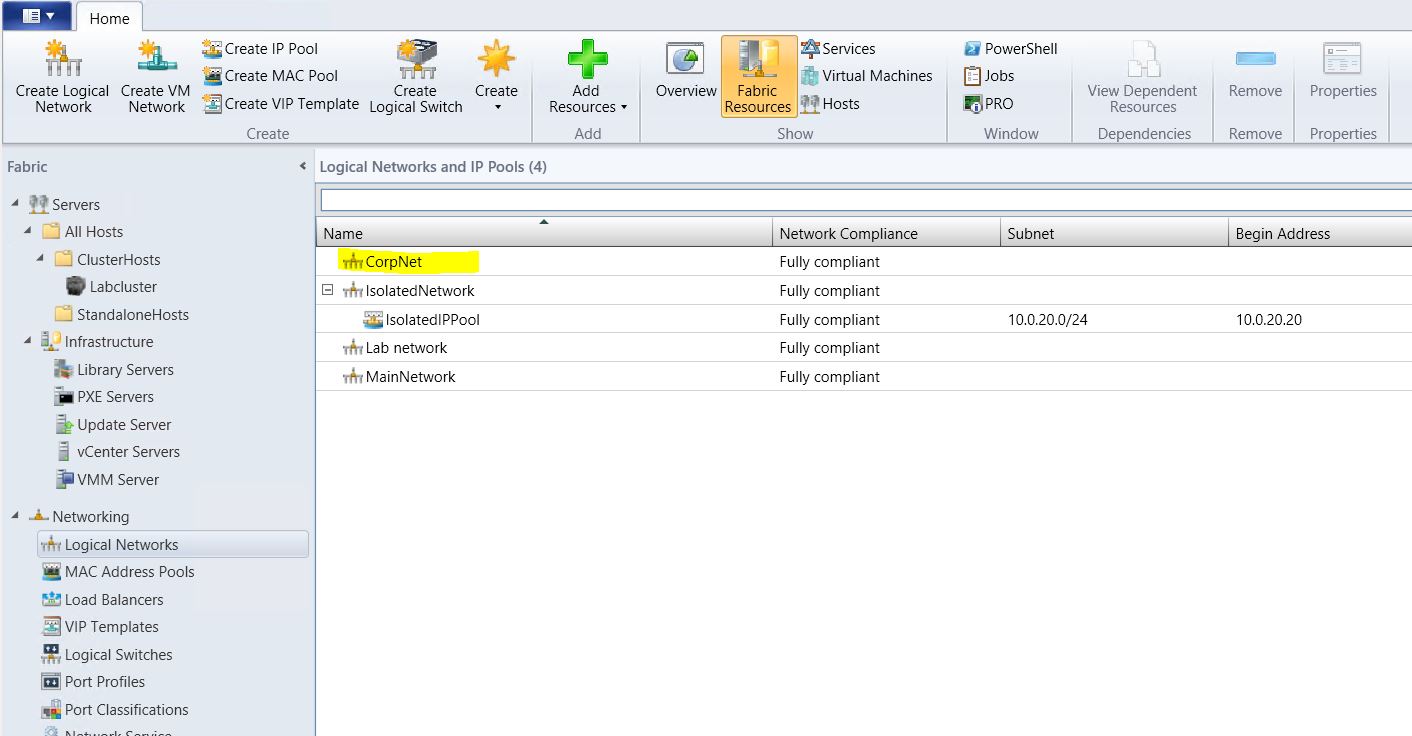Collapse the Fabric navigation pane
The width and height of the screenshot is (1412, 736).
tap(302, 167)
